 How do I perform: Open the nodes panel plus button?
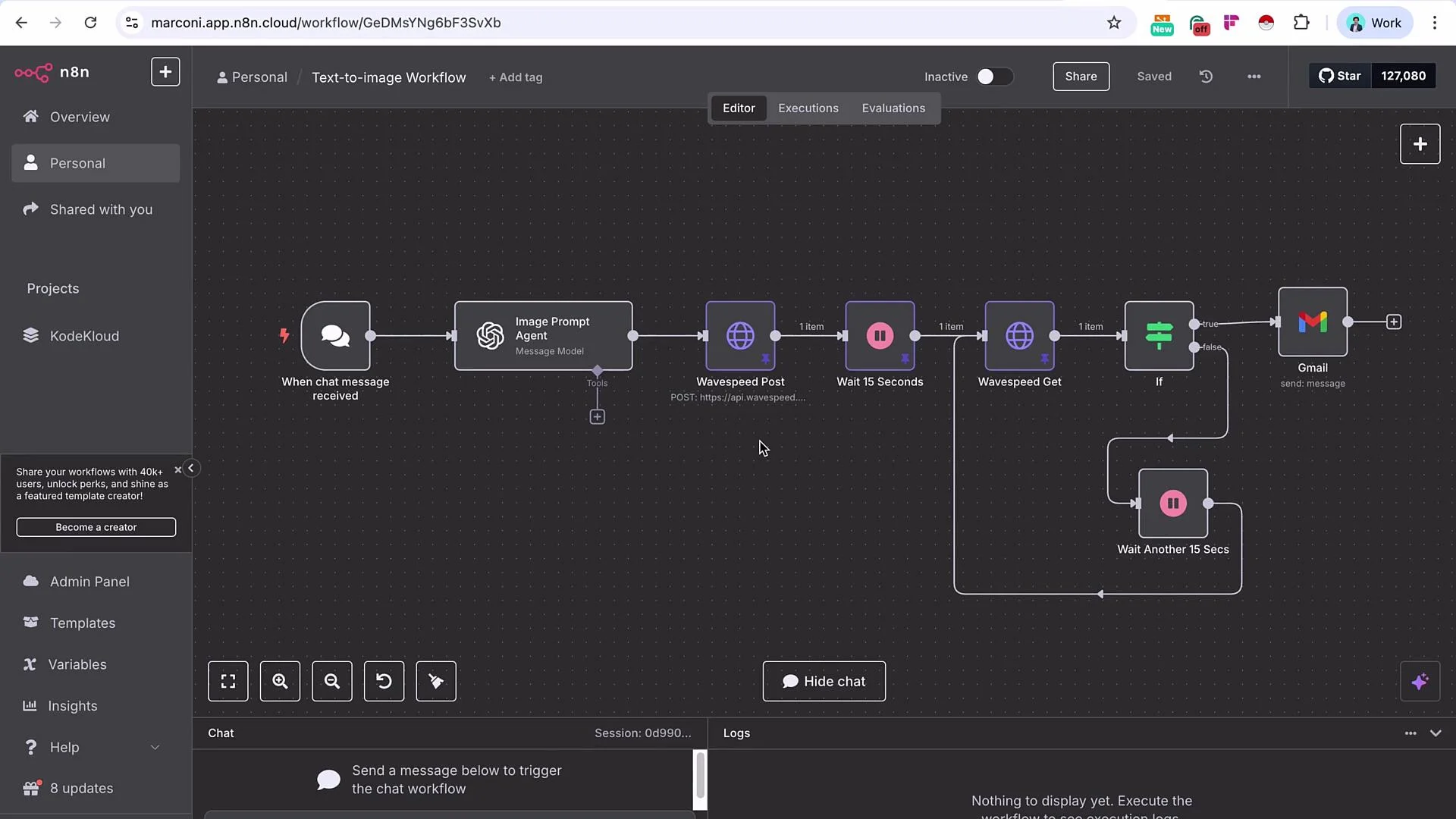tap(1420, 144)
